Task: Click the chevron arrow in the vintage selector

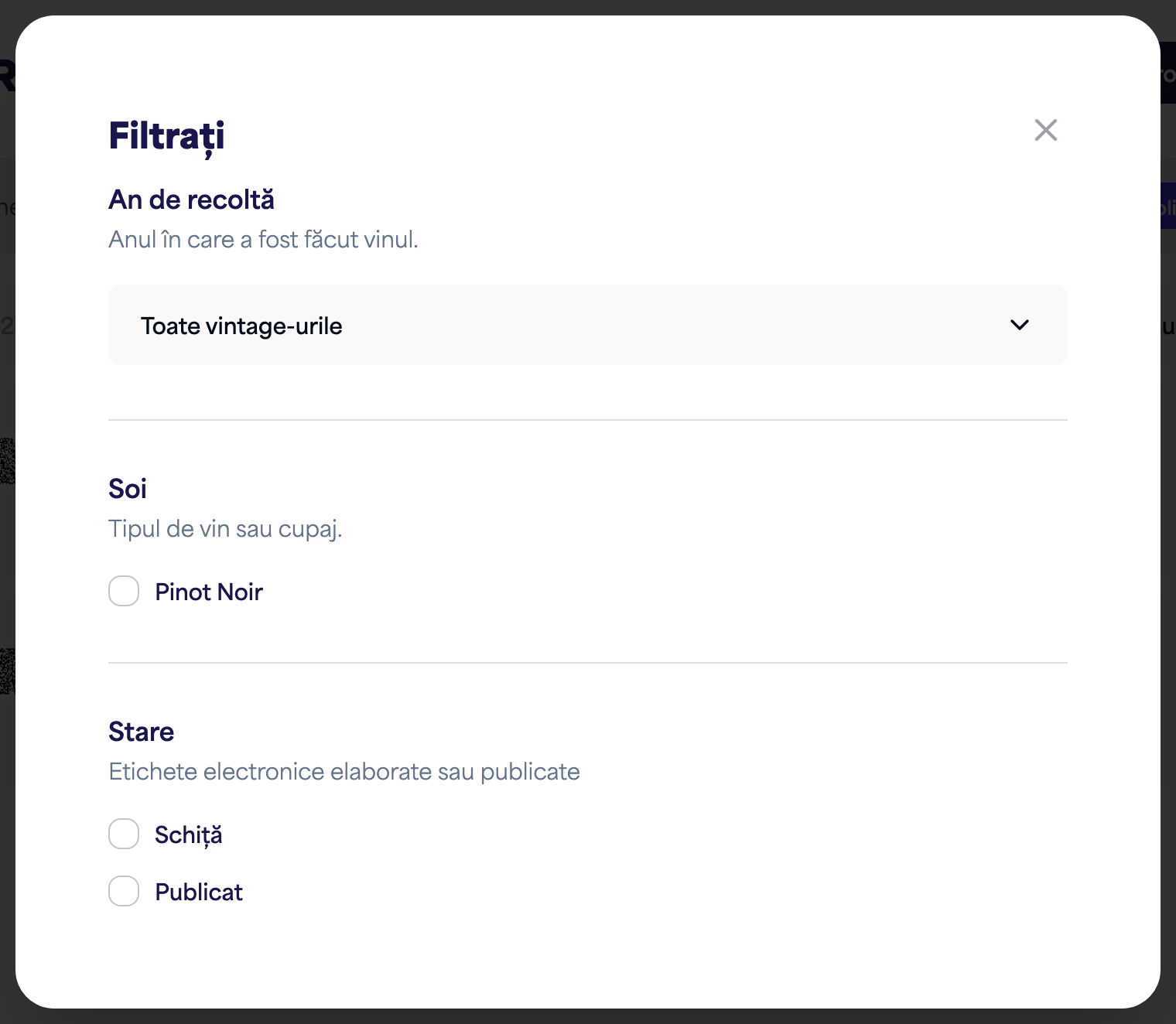Action: pos(1020,325)
